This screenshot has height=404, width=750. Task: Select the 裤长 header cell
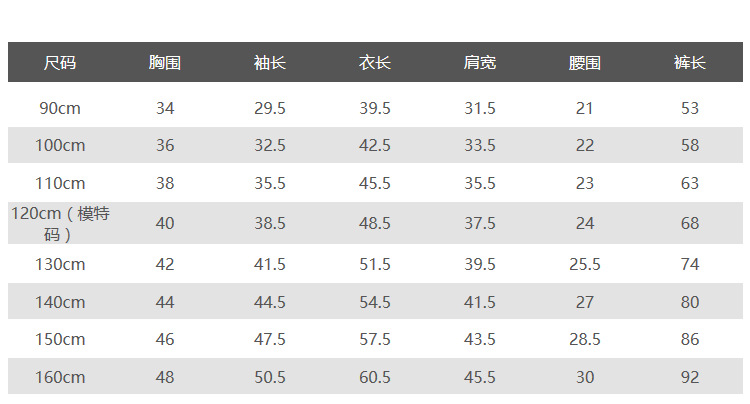[x=690, y=63]
